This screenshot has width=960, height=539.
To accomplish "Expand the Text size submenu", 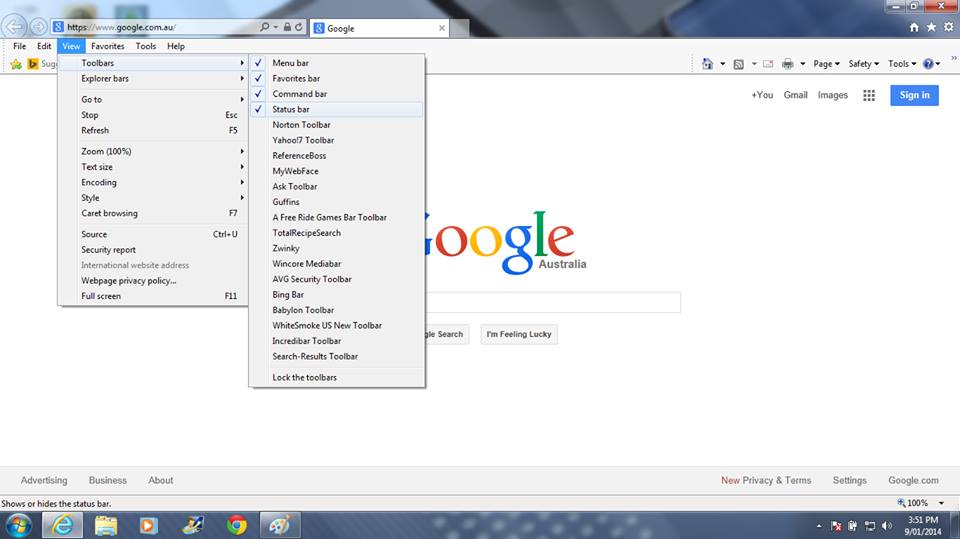I will point(153,167).
